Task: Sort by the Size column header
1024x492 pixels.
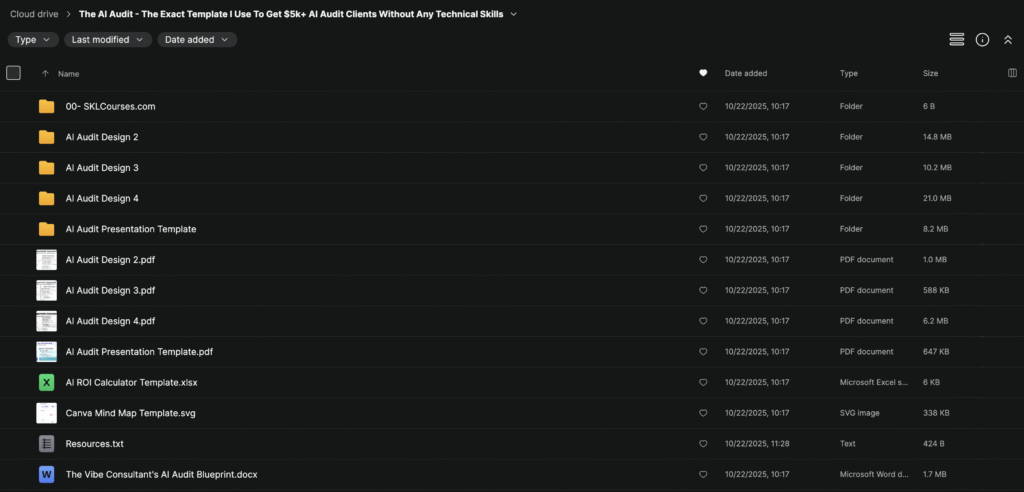Action: (x=930, y=74)
